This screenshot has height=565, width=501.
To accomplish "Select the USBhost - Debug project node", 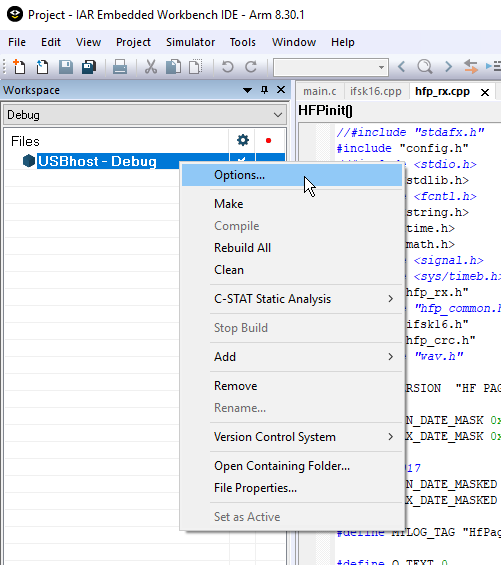I will point(97,161).
